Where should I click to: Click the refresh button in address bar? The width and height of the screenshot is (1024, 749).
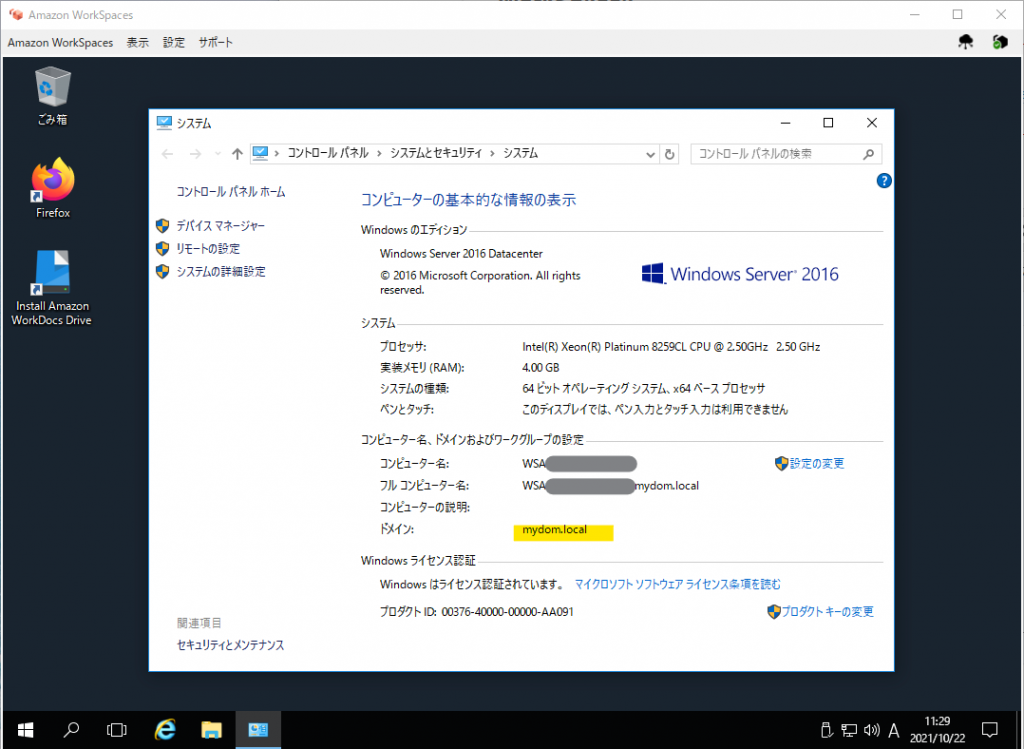point(670,154)
